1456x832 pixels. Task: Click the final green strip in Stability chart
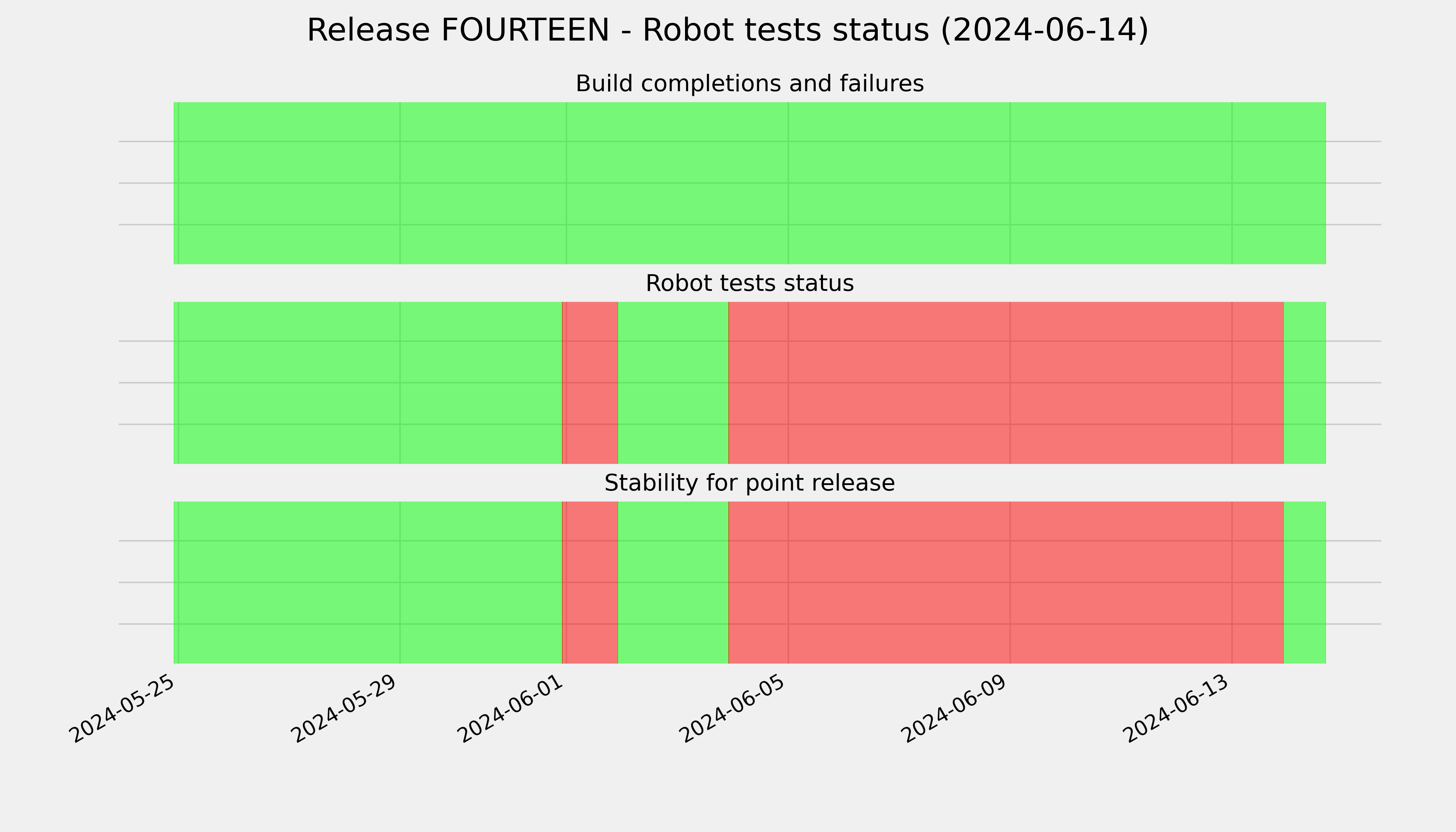[x=1305, y=582]
